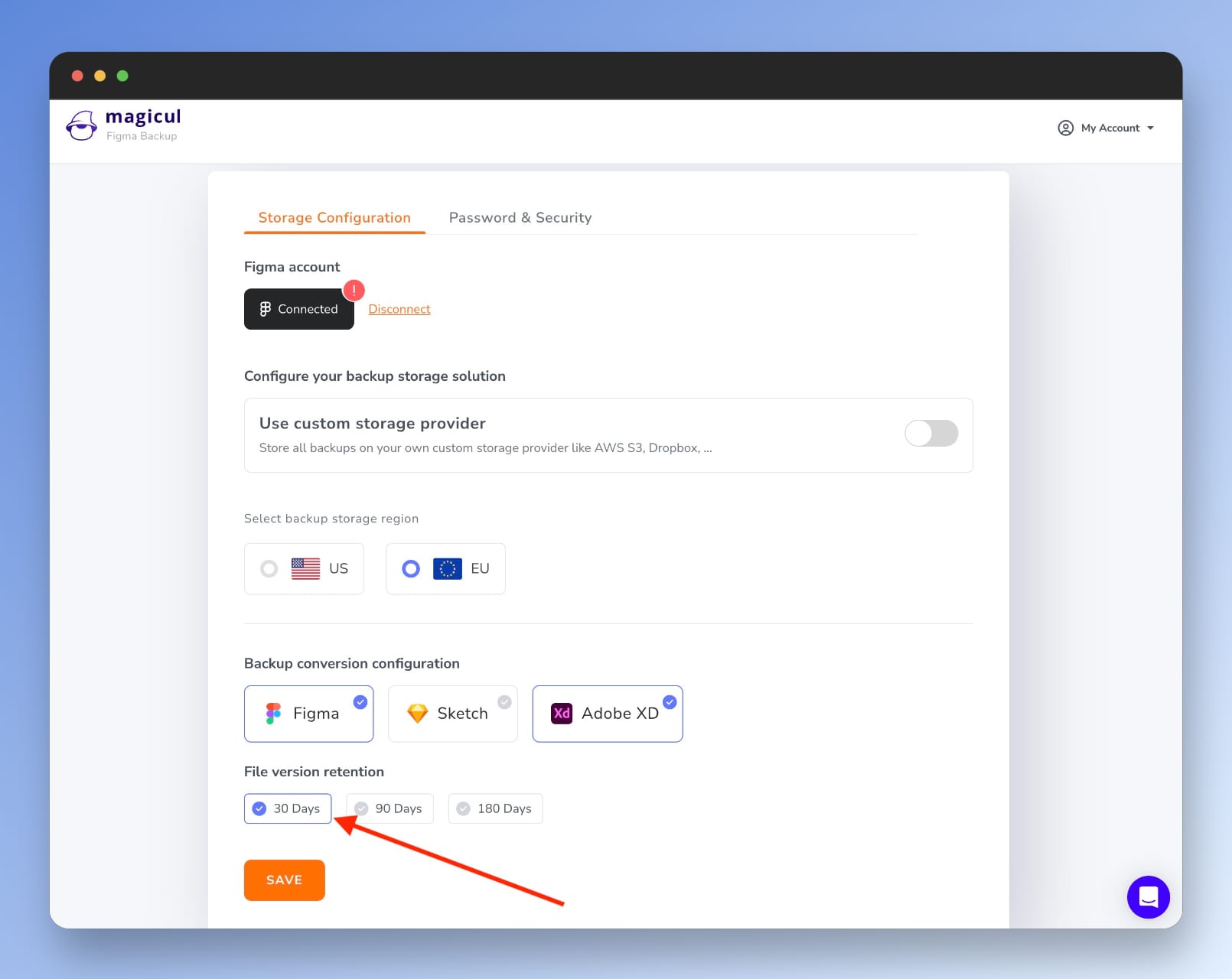1232x979 pixels.
Task: Click the US flag icon
Action: (305, 568)
